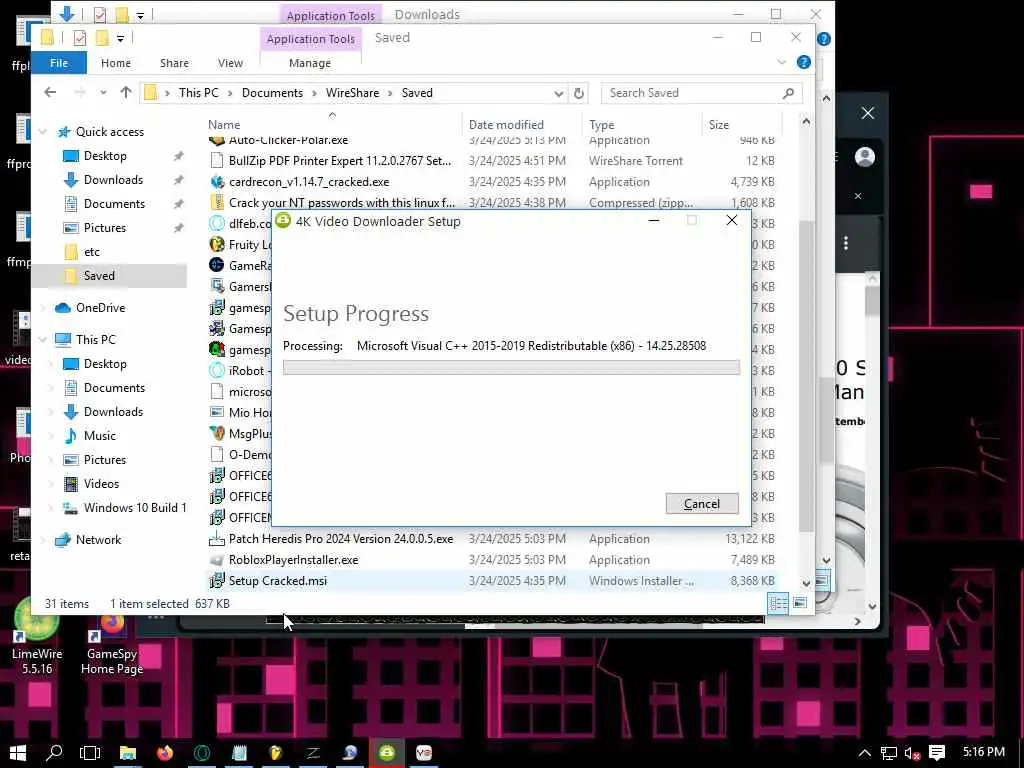This screenshot has width=1024, height=768.
Task: Click the Search Saved input field
Action: click(x=692, y=93)
